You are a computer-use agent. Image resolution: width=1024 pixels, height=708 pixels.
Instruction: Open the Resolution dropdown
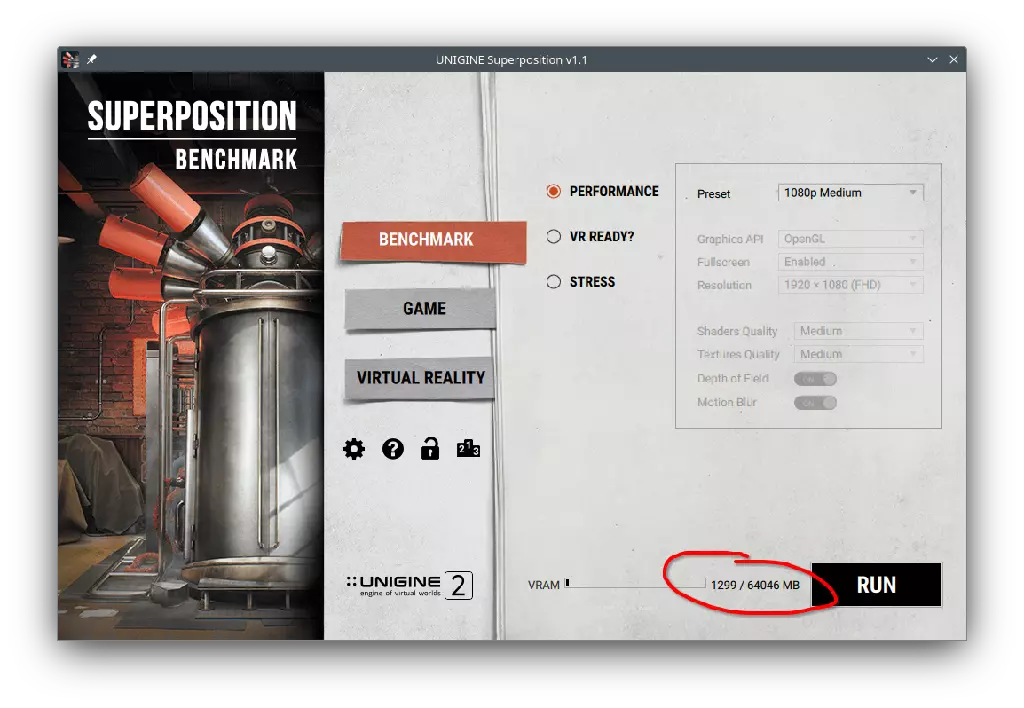(x=850, y=285)
